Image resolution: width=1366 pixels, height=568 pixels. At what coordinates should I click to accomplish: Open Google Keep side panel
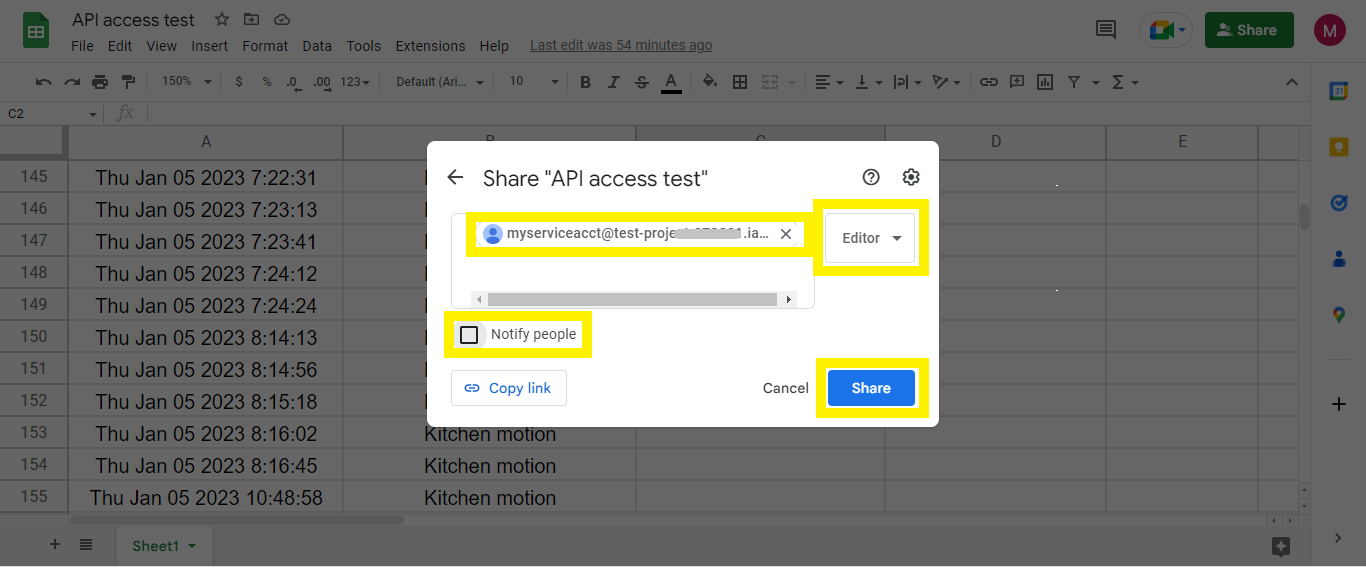[x=1339, y=147]
